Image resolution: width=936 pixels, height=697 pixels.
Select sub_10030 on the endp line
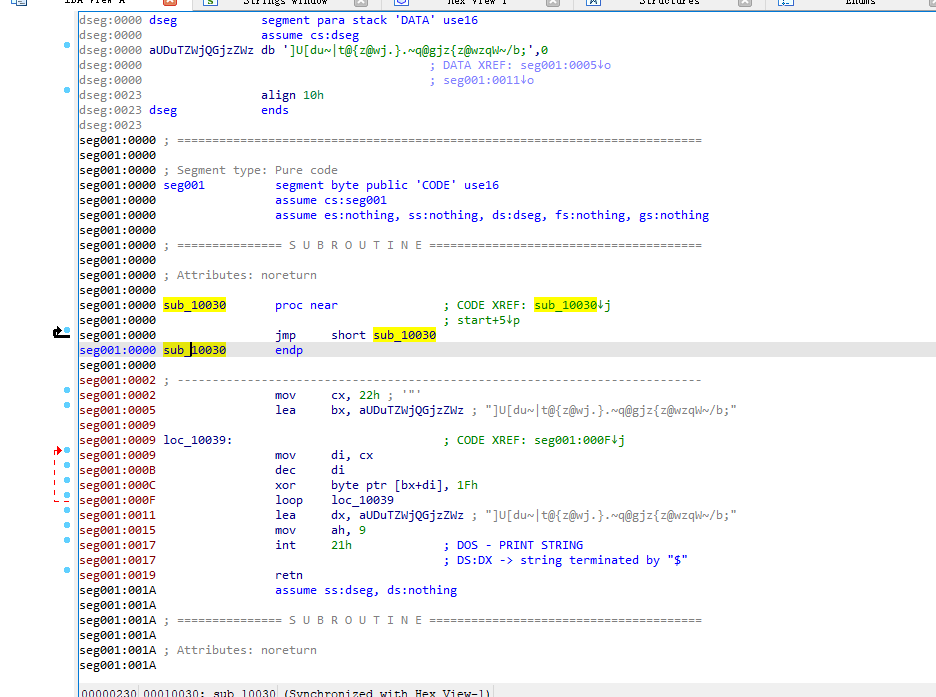coord(195,350)
